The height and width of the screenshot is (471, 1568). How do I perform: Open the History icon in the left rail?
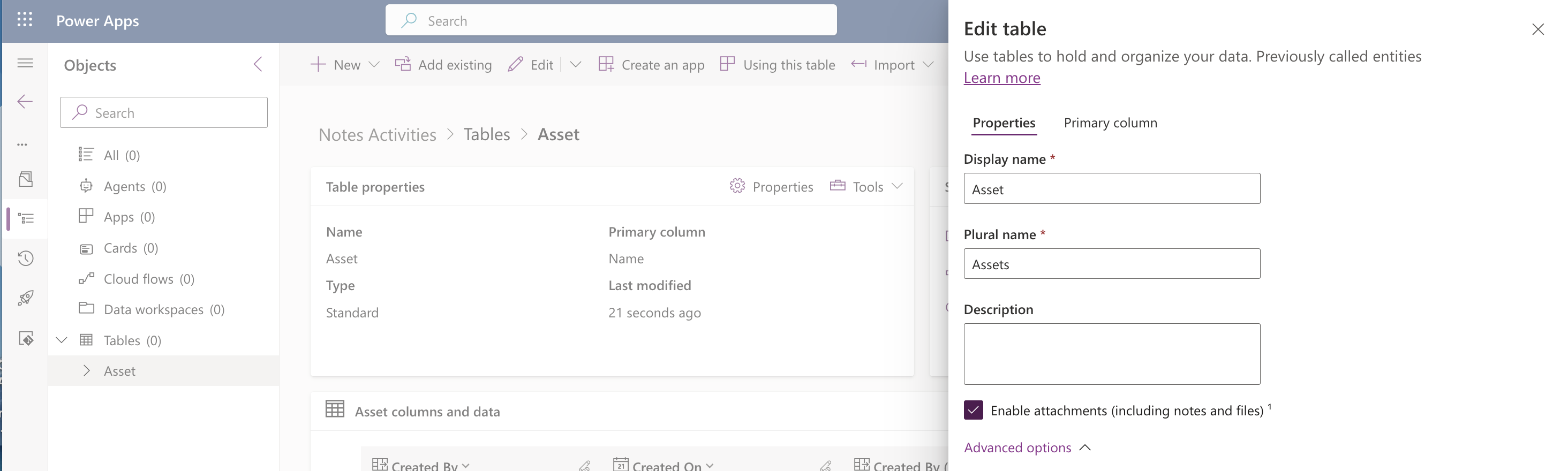[x=26, y=258]
